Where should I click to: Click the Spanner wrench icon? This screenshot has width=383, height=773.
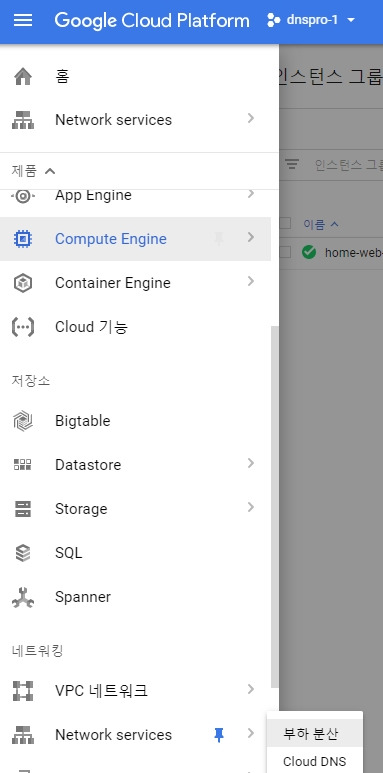tap(23, 597)
